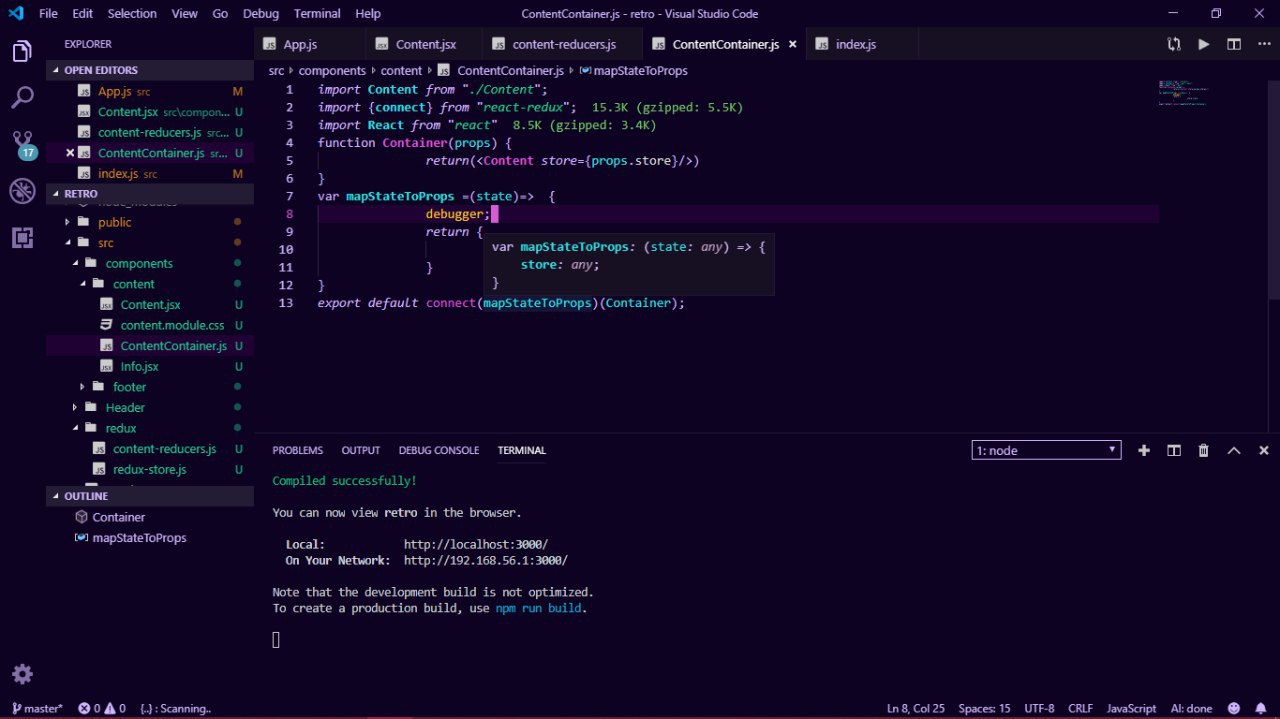The image size is (1280, 719).
Task: Split the editor to the right
Action: point(1234,45)
